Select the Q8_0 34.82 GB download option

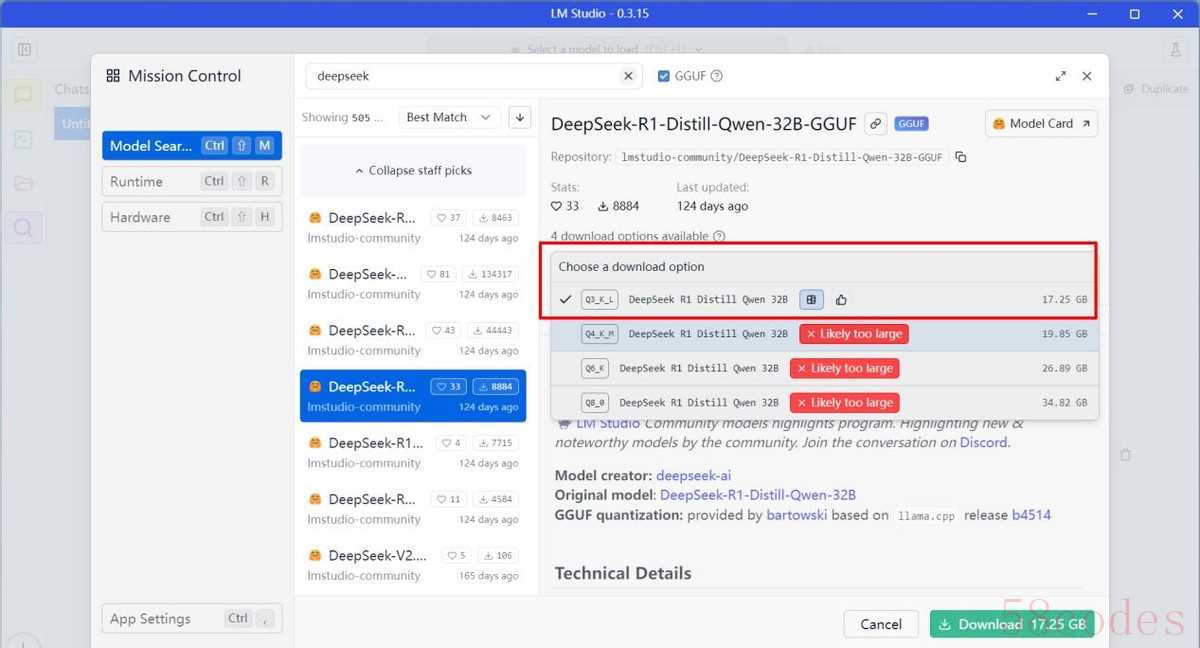825,402
